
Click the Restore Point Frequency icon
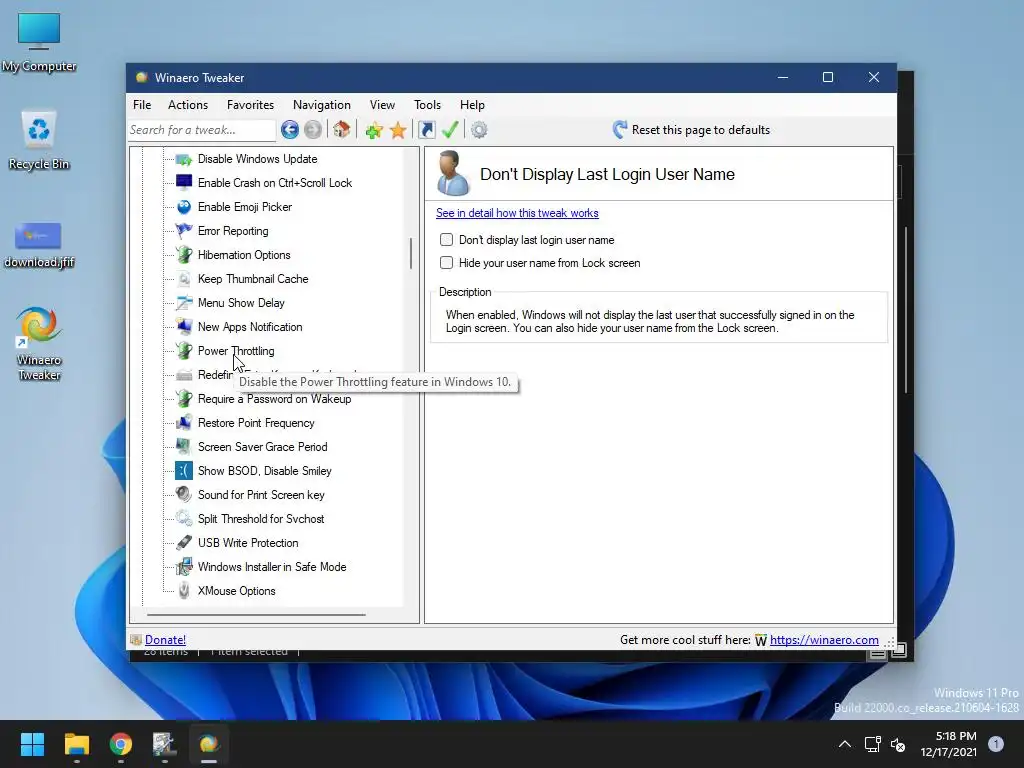tap(184, 423)
